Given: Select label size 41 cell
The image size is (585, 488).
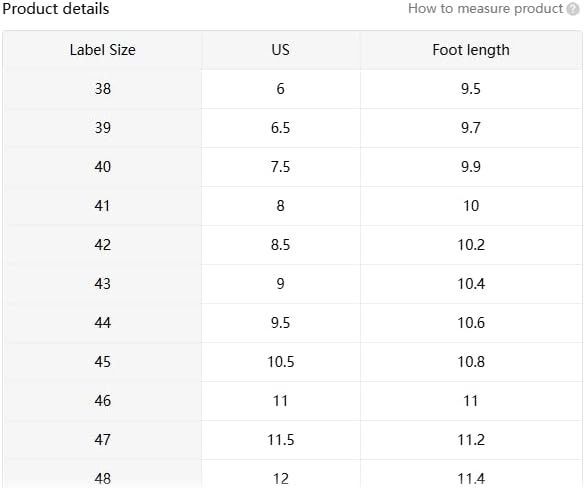Looking at the screenshot, I should [103, 206].
